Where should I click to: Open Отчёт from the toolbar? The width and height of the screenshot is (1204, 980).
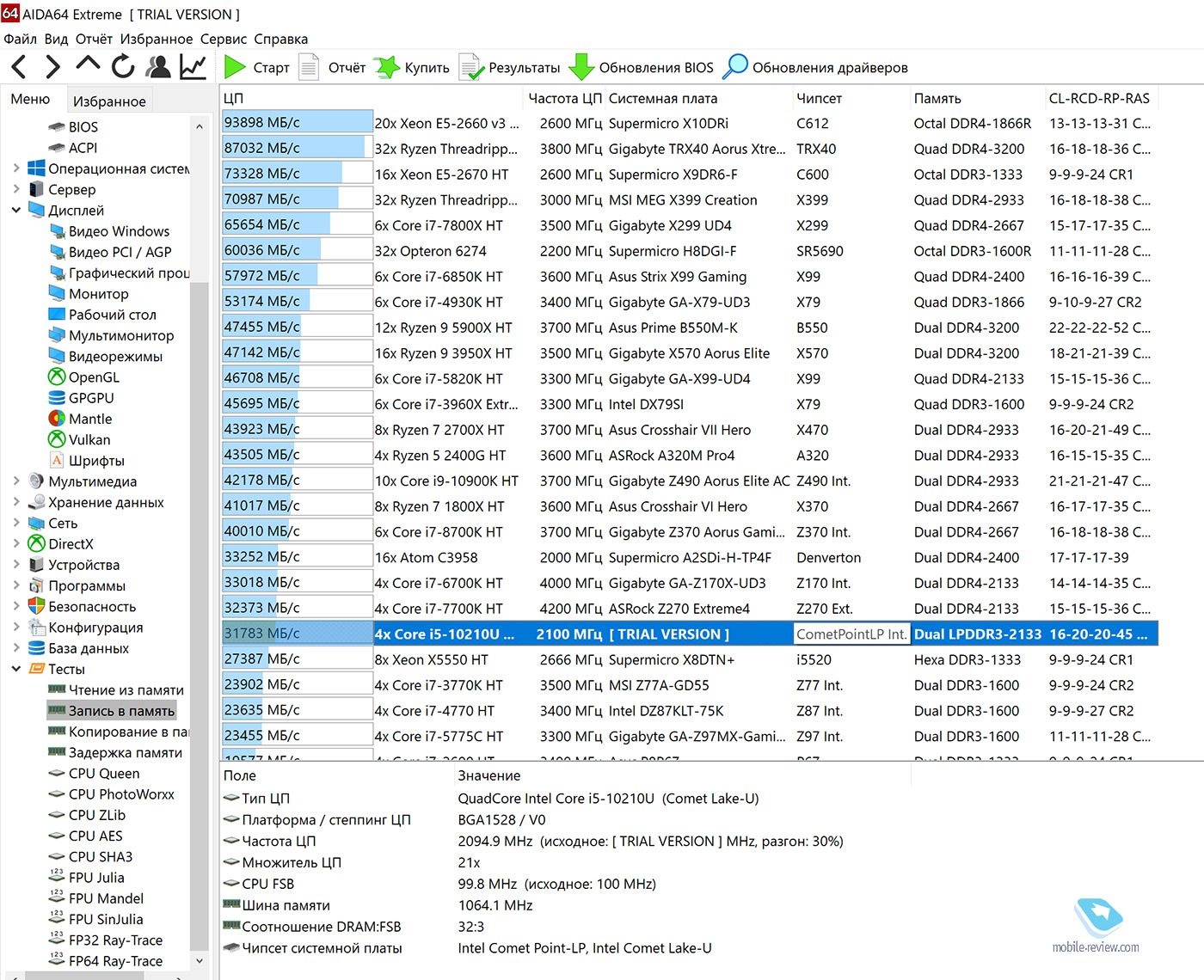[x=332, y=67]
